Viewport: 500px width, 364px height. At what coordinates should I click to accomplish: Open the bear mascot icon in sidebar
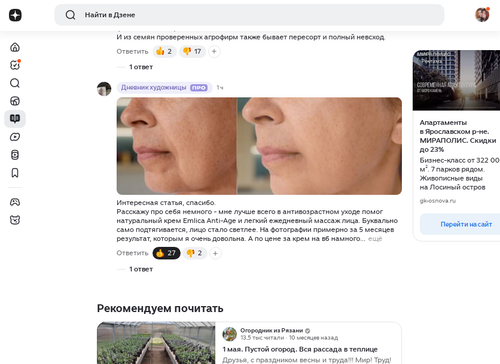click(15, 220)
